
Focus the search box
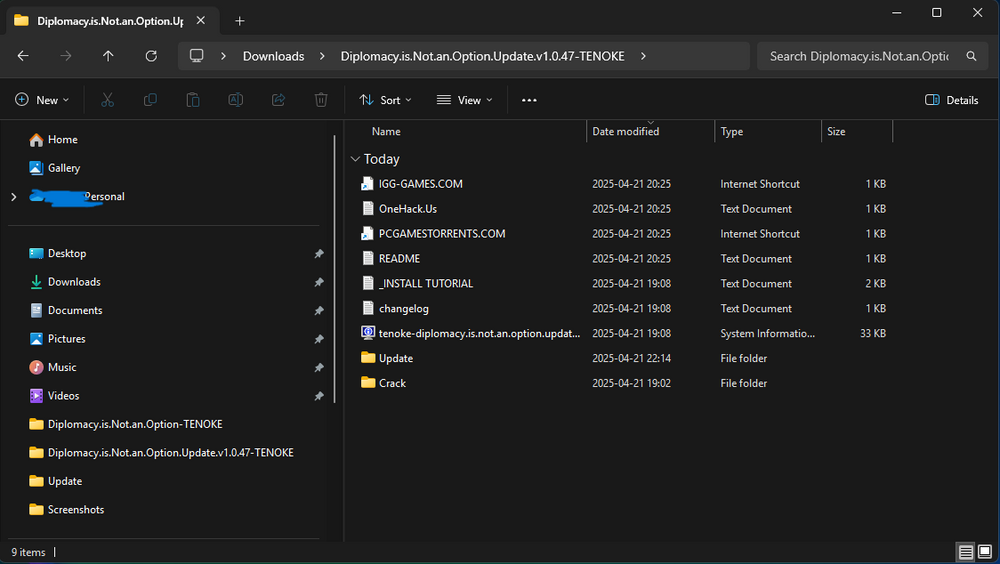click(858, 56)
